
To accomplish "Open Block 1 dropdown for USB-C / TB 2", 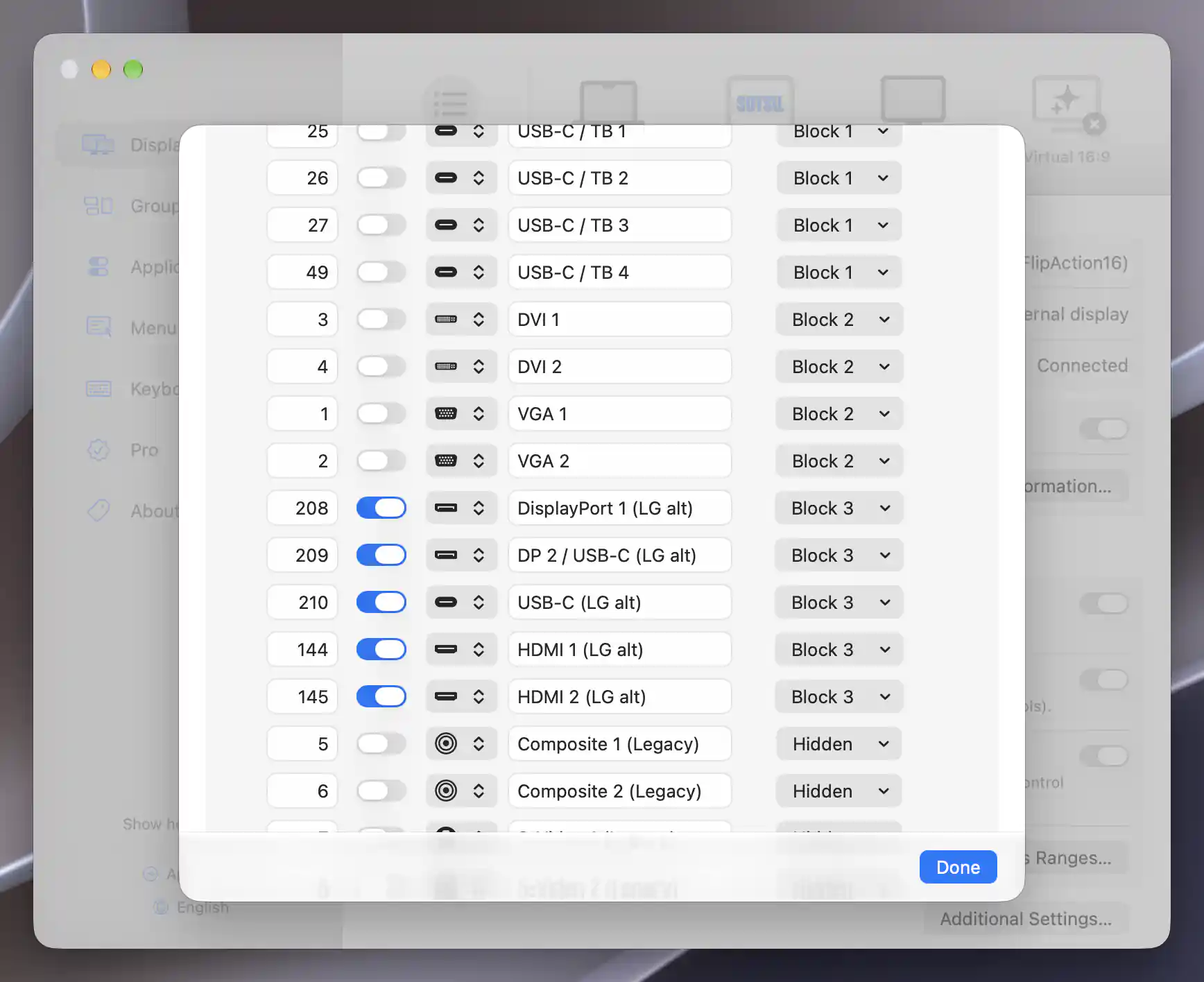I will 839,178.
